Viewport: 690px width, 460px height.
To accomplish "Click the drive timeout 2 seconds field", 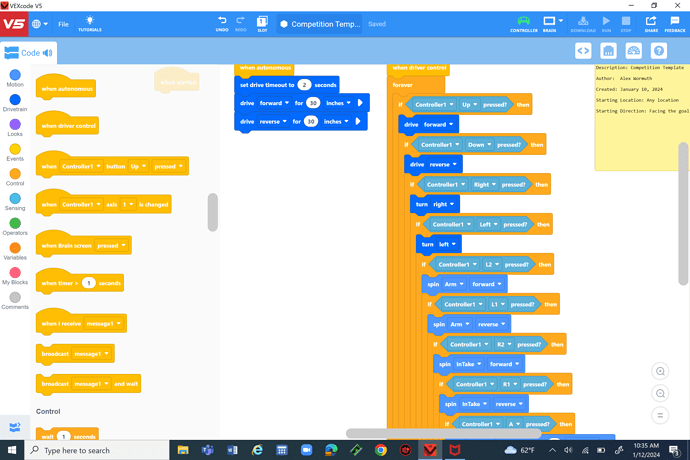I will [x=304, y=85].
